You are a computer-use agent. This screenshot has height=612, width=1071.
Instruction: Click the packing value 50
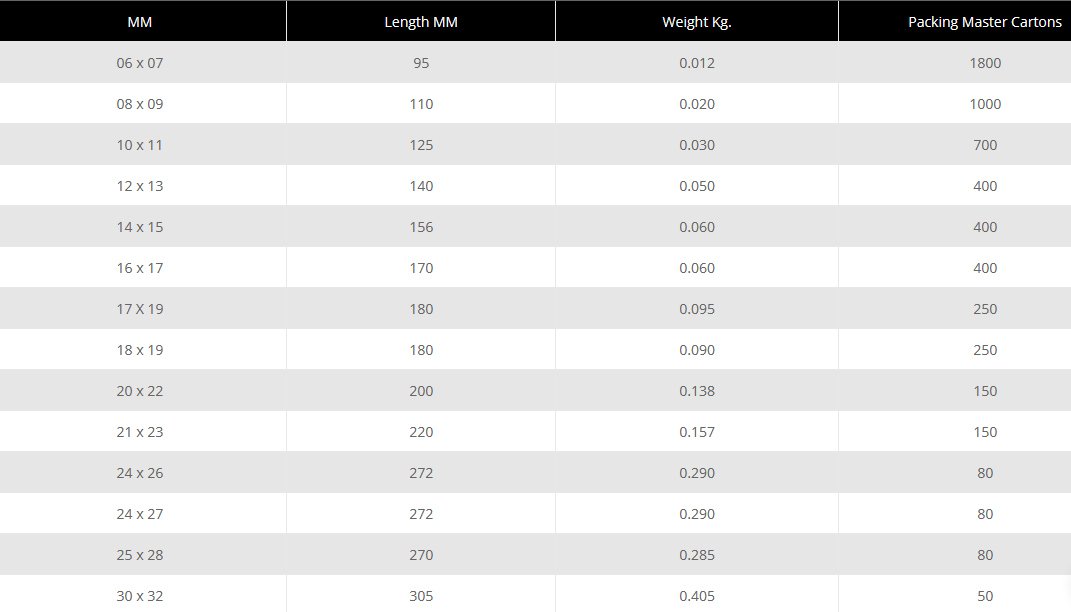[984, 596]
